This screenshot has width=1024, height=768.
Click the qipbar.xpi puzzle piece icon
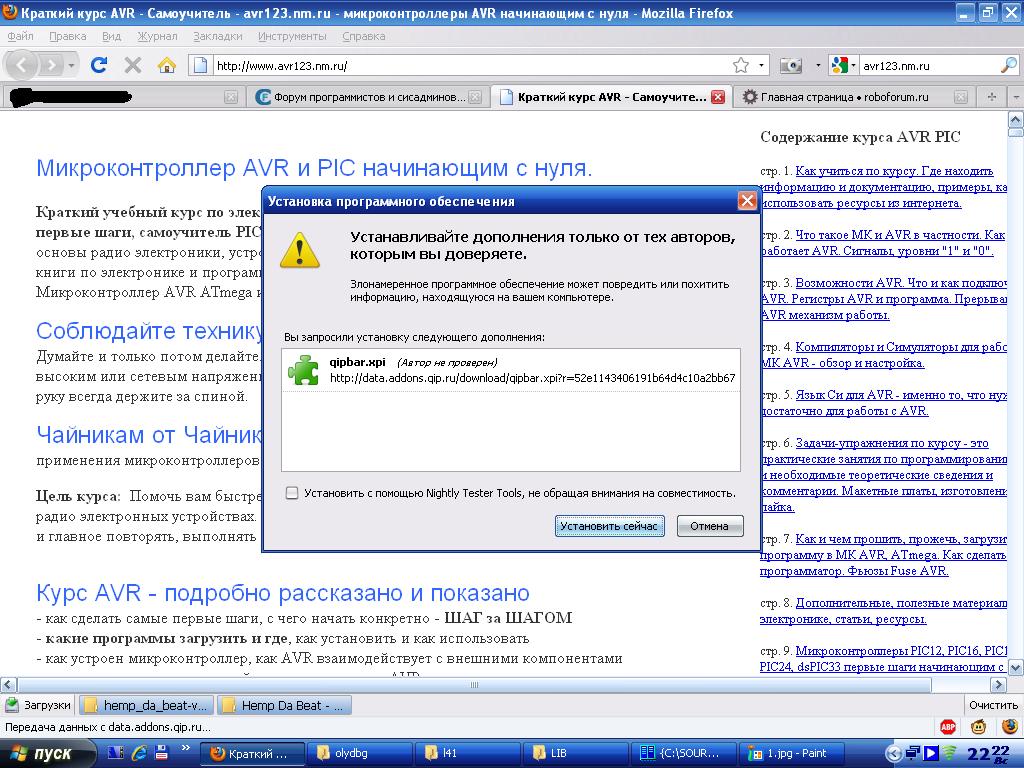303,369
